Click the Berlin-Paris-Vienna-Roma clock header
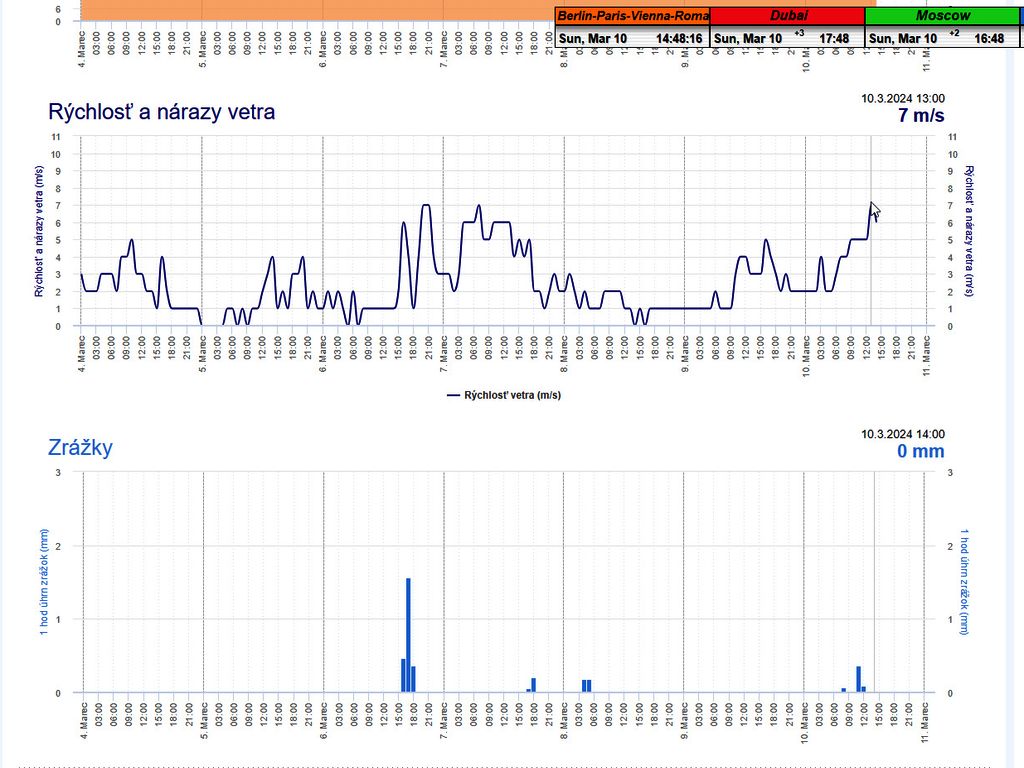1024x768 pixels. pos(633,17)
